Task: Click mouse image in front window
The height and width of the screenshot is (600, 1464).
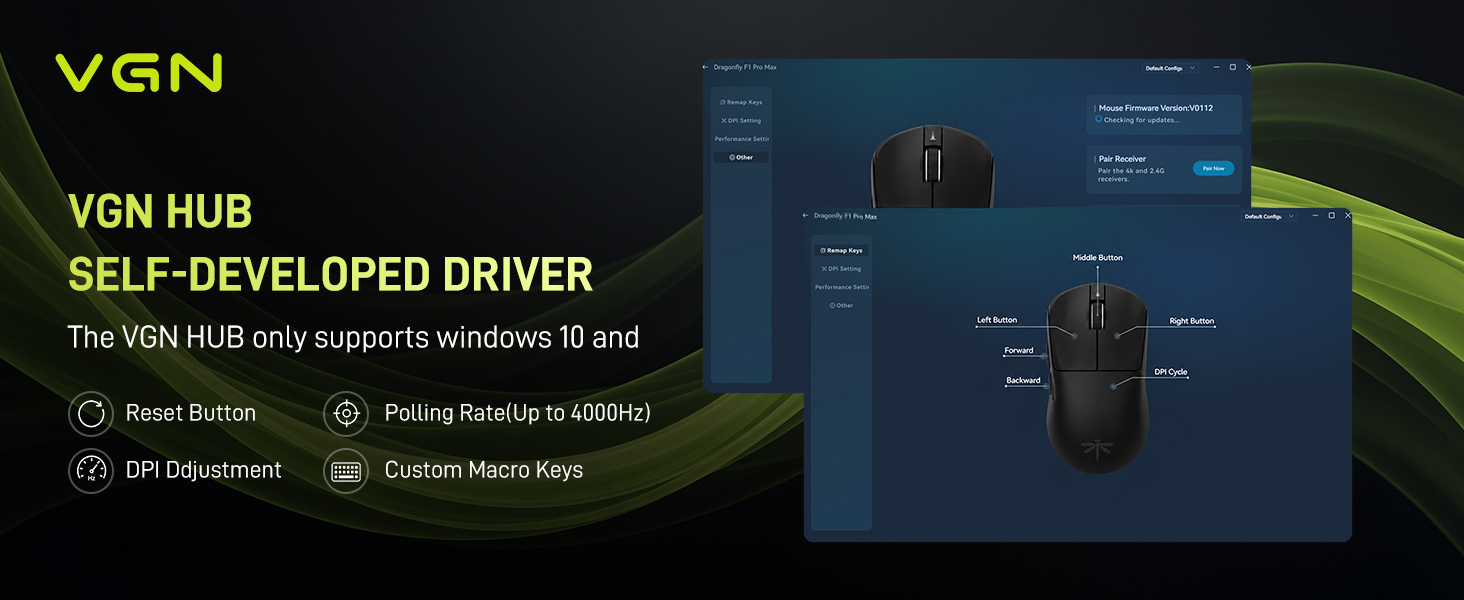Action: point(1098,378)
